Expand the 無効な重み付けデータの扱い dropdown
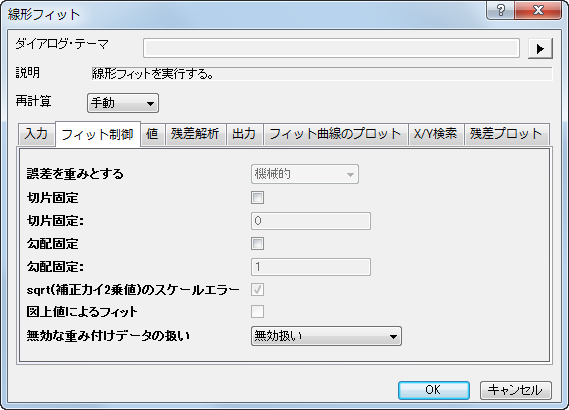The image size is (569, 410). pyautogui.click(x=326, y=336)
